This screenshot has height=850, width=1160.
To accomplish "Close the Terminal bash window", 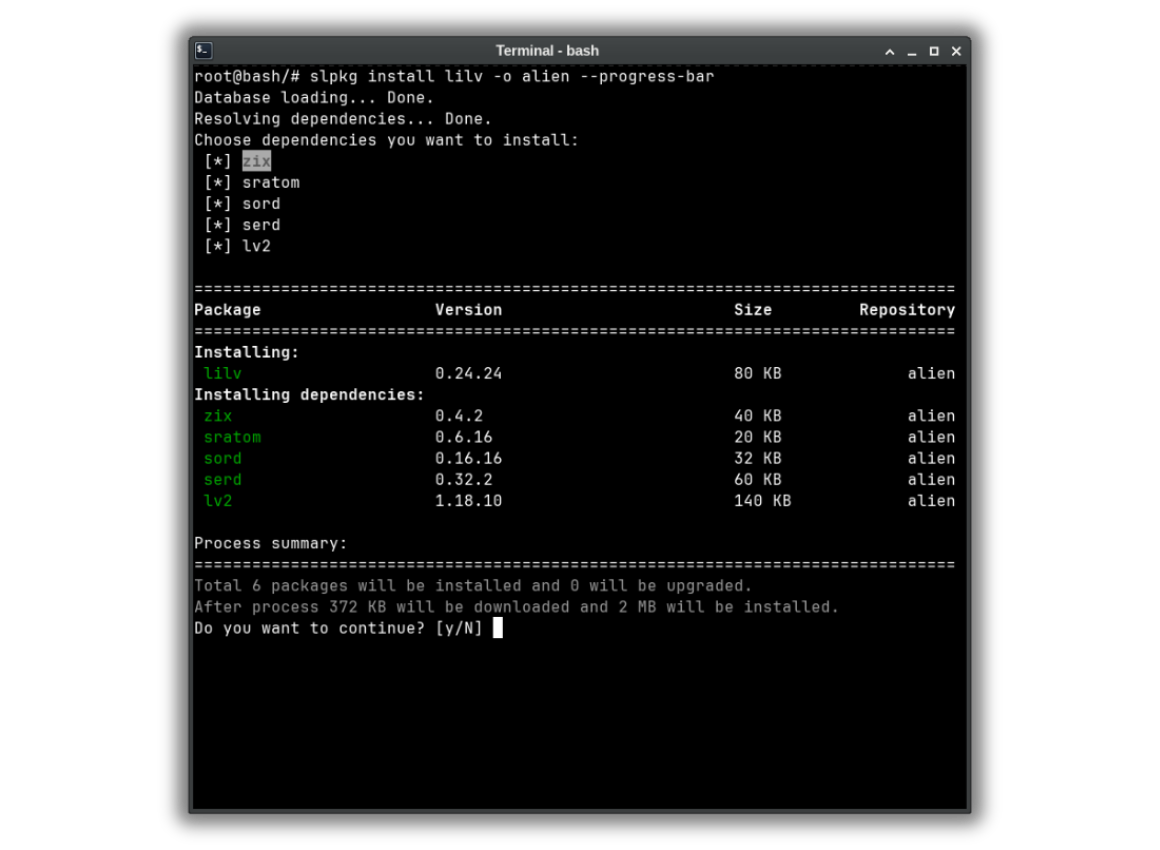I will (956, 51).
